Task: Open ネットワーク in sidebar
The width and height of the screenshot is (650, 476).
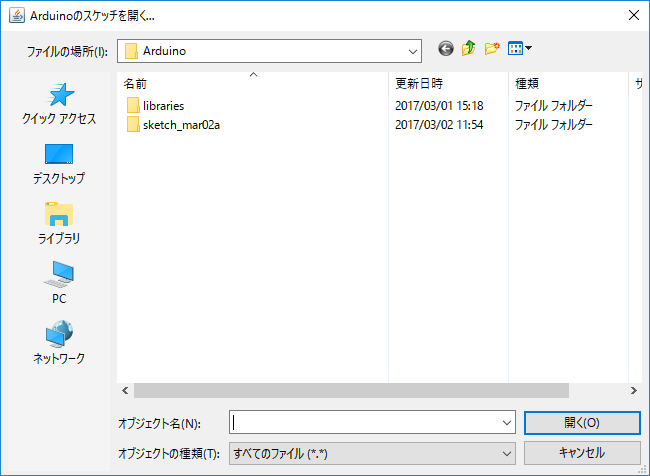Action: [x=59, y=342]
